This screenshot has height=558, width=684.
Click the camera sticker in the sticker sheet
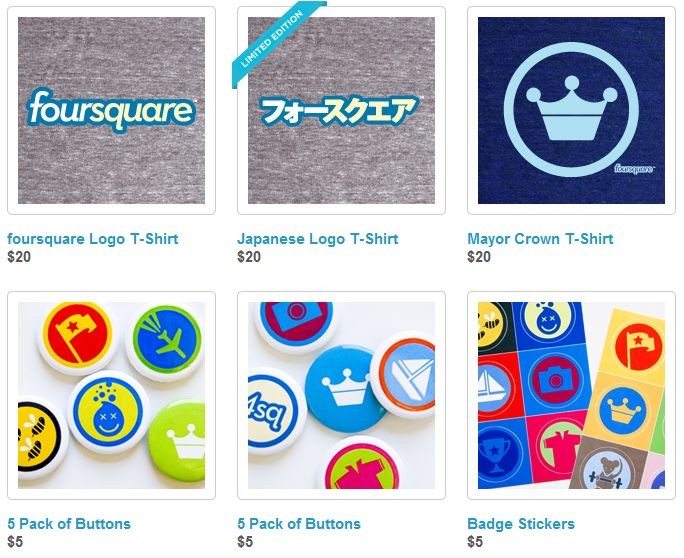(555, 380)
